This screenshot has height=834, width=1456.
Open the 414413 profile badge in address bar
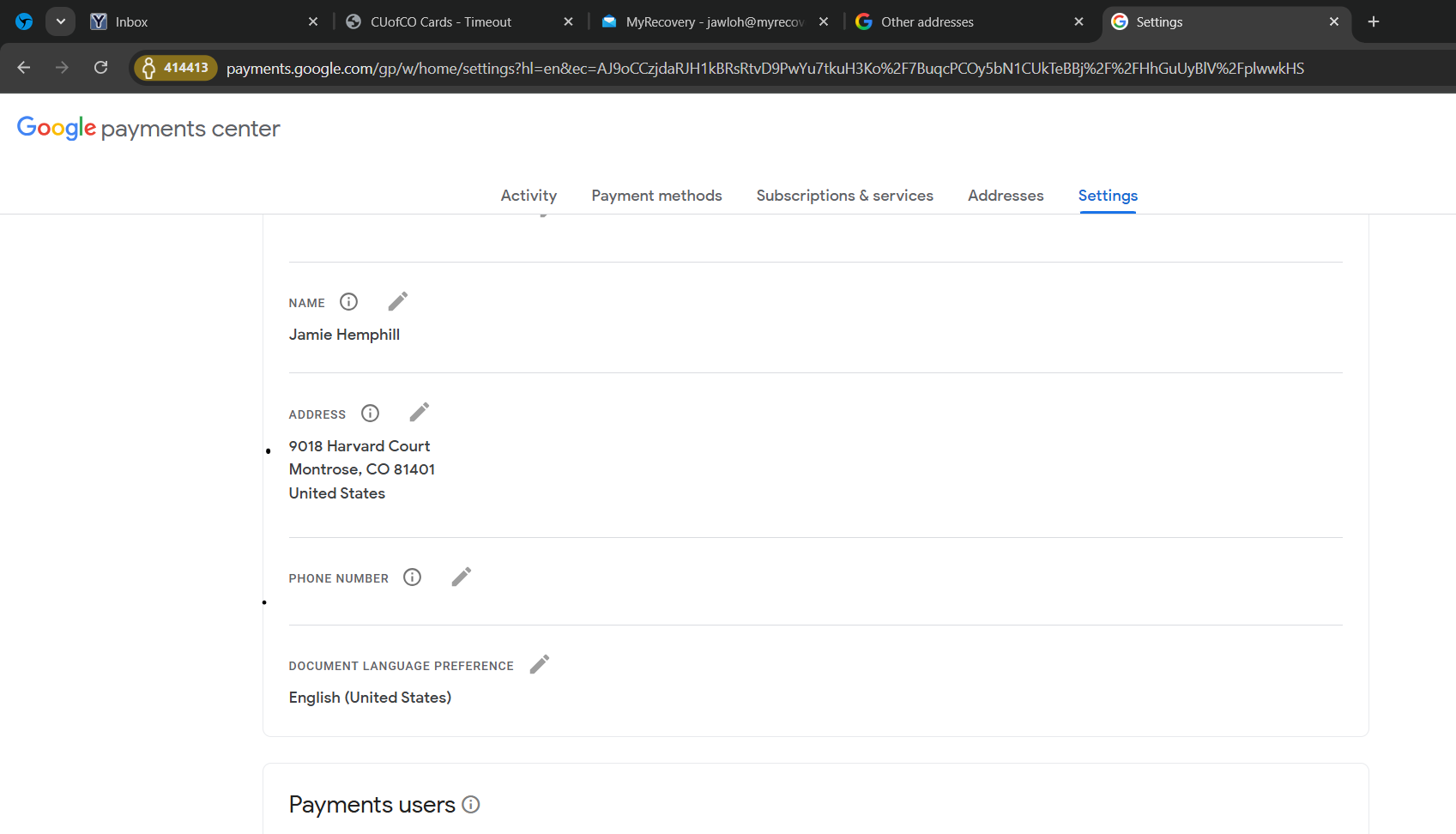[176, 68]
